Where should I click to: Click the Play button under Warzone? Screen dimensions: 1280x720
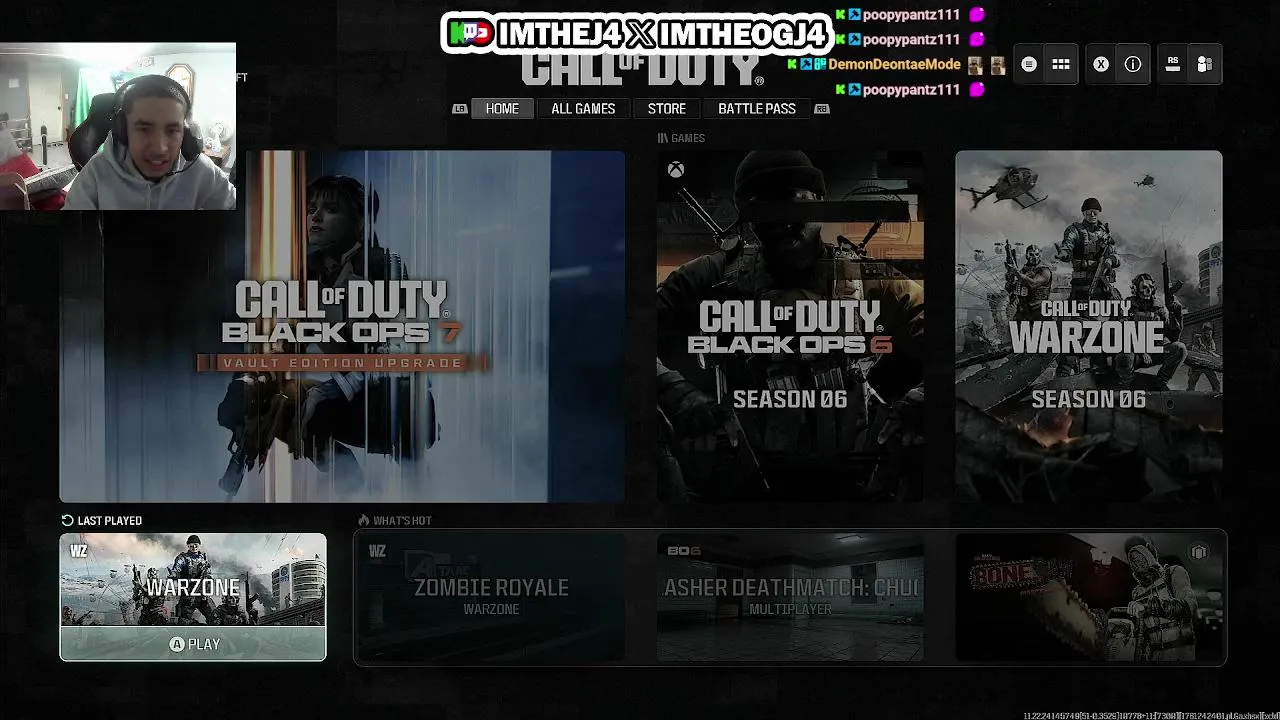(193, 644)
